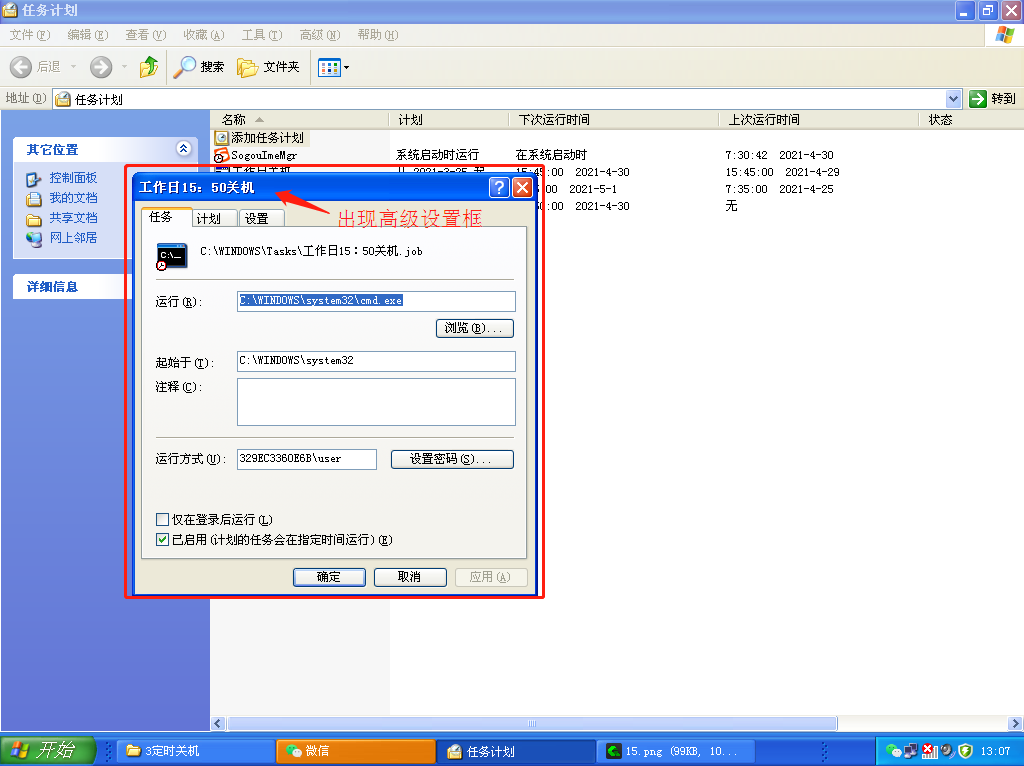
Task: Click the 我的文档 sidebar icon
Action: coord(34,199)
